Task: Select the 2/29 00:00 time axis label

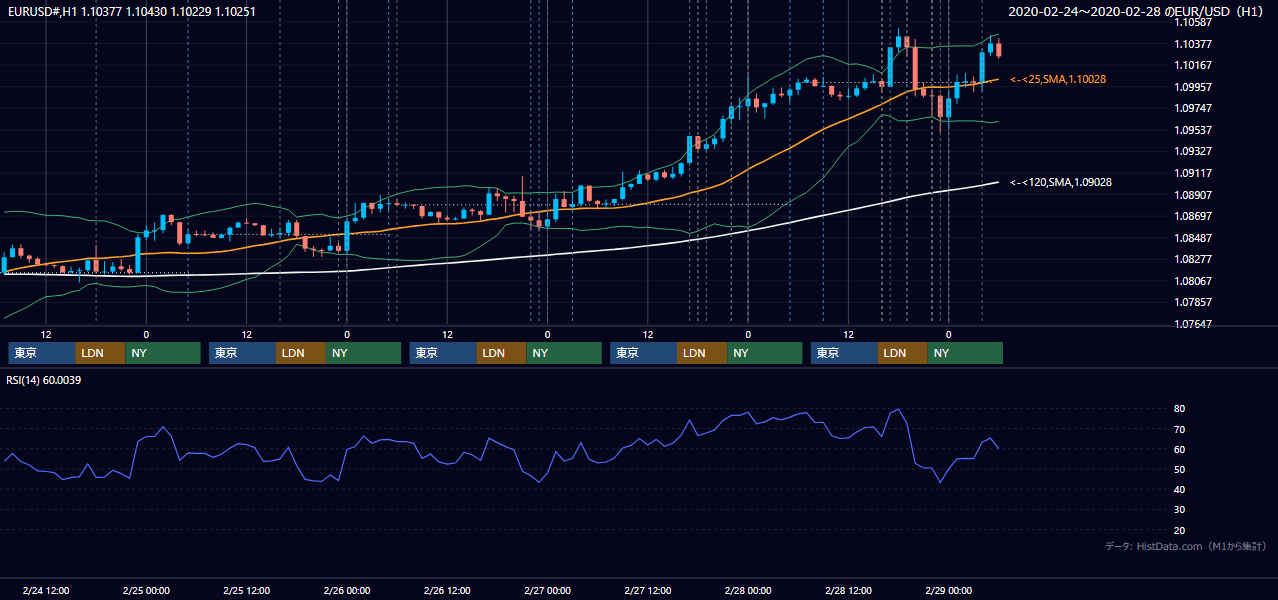Action: pyautogui.click(x=948, y=590)
